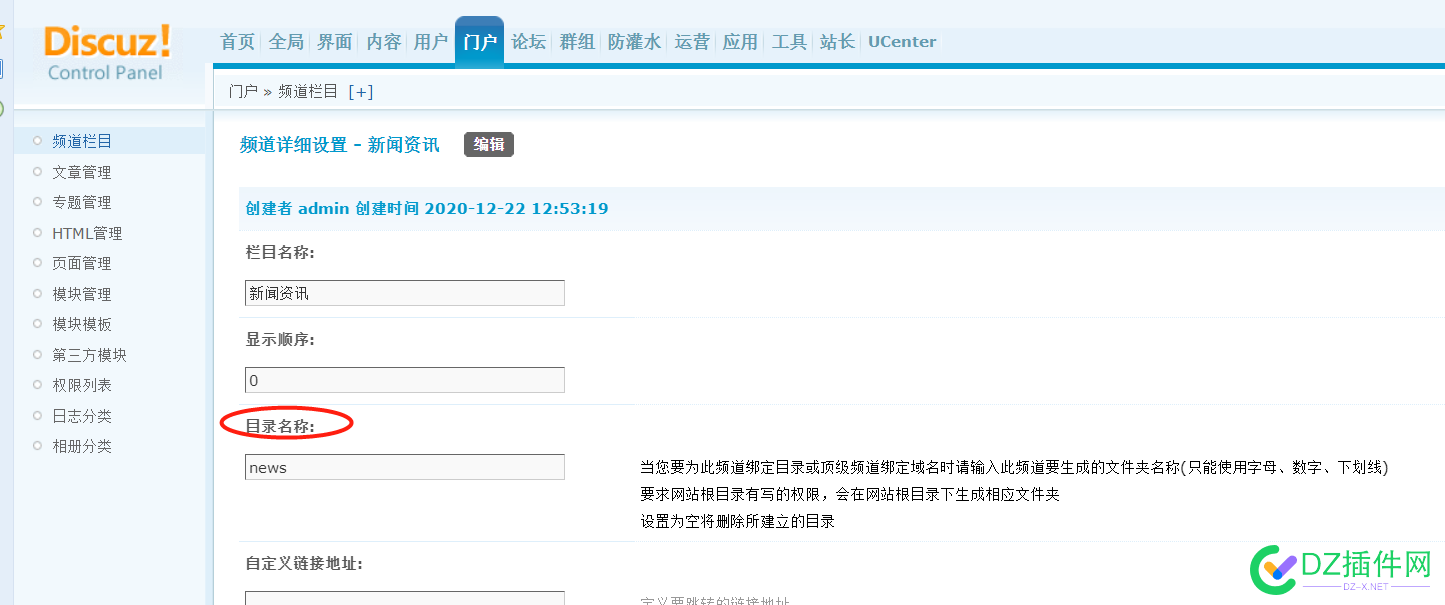Screen dimensions: 1445x605
Task: Open the 界面 top menu
Action: pos(335,42)
